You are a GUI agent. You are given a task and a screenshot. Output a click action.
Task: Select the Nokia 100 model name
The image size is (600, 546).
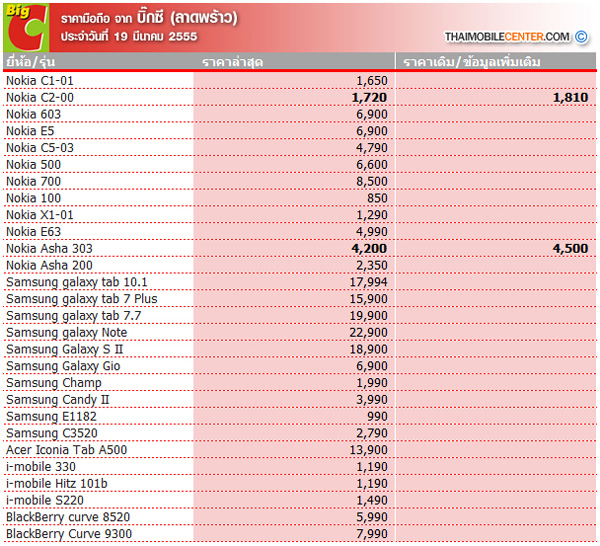33,198
